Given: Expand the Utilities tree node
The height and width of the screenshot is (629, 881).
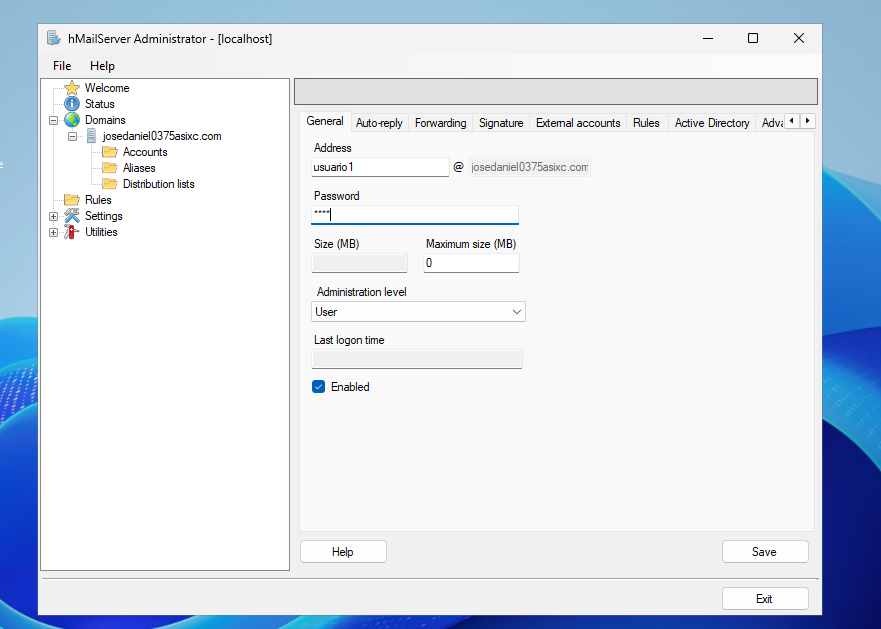Looking at the screenshot, I should 53,232.
